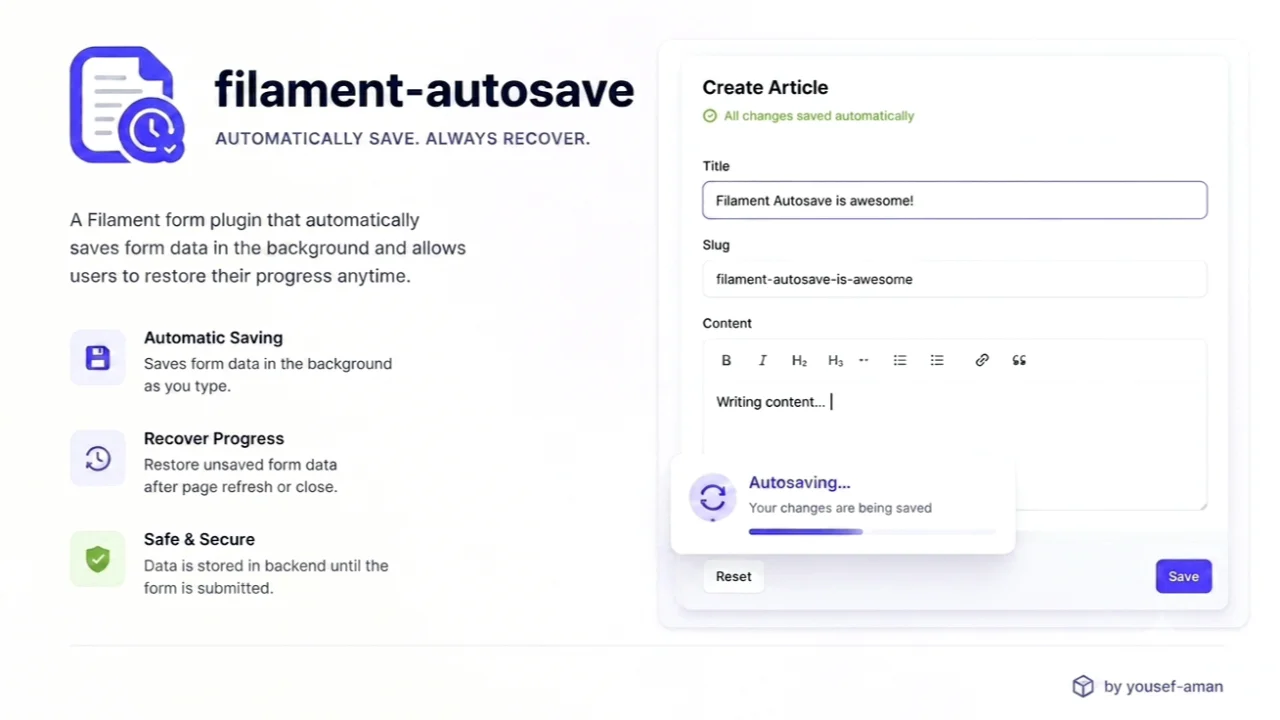The height and width of the screenshot is (720, 1280).
Task: Click the 'Writing content...' editor text
Action: (770, 402)
